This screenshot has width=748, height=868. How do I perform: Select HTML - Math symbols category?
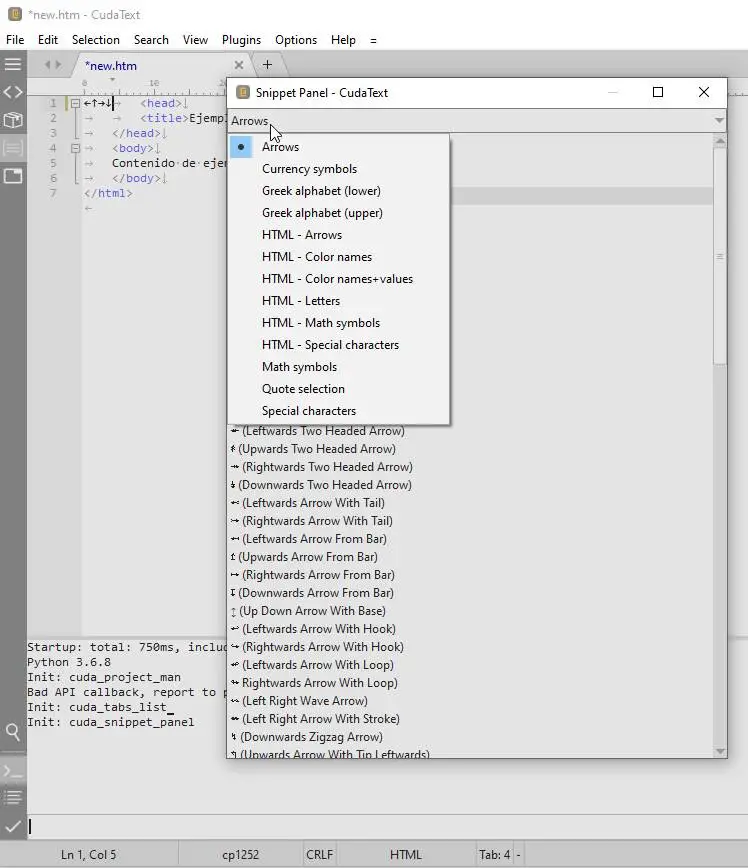[x=339, y=323]
